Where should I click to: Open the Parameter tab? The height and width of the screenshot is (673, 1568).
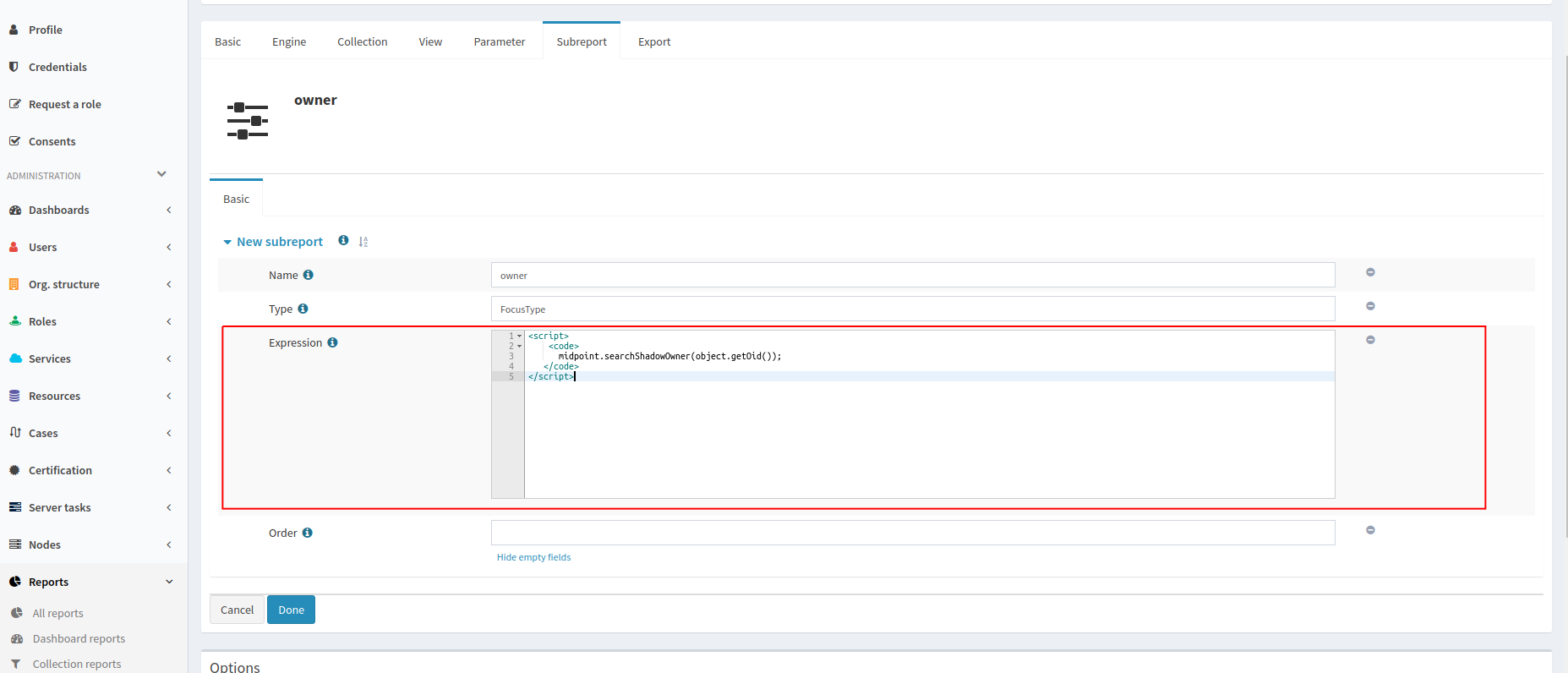pyautogui.click(x=499, y=41)
